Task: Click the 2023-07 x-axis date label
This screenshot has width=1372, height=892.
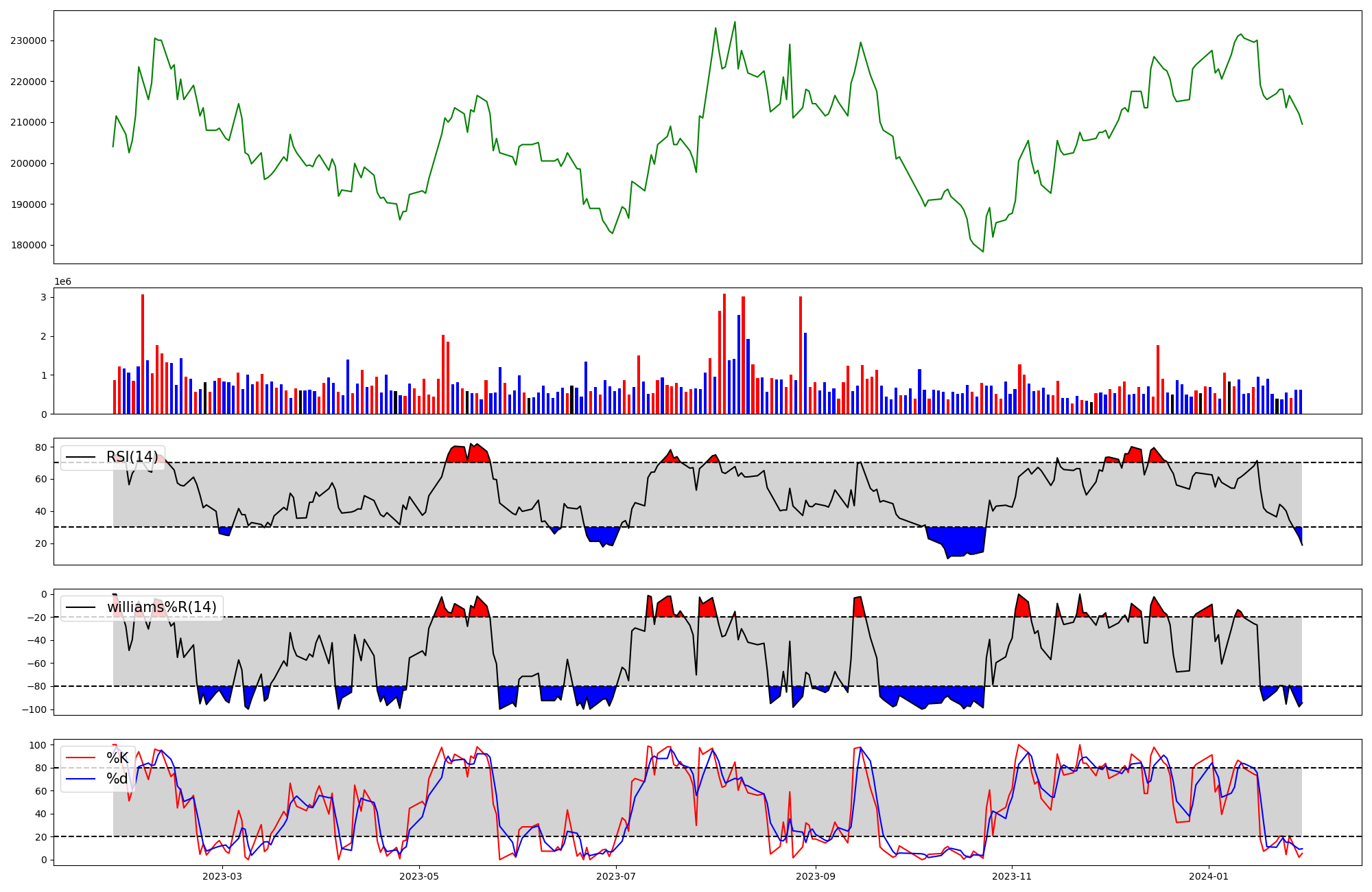Action: point(616,876)
